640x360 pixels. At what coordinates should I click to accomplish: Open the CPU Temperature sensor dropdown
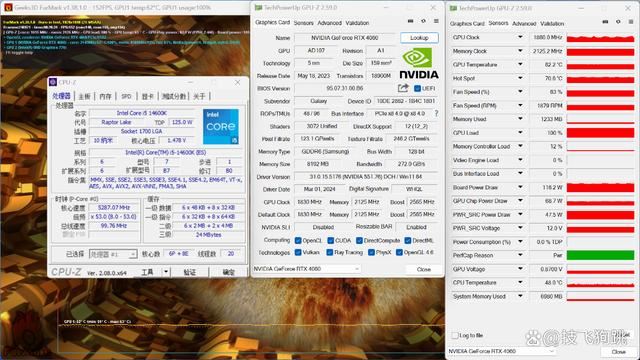click(520, 282)
